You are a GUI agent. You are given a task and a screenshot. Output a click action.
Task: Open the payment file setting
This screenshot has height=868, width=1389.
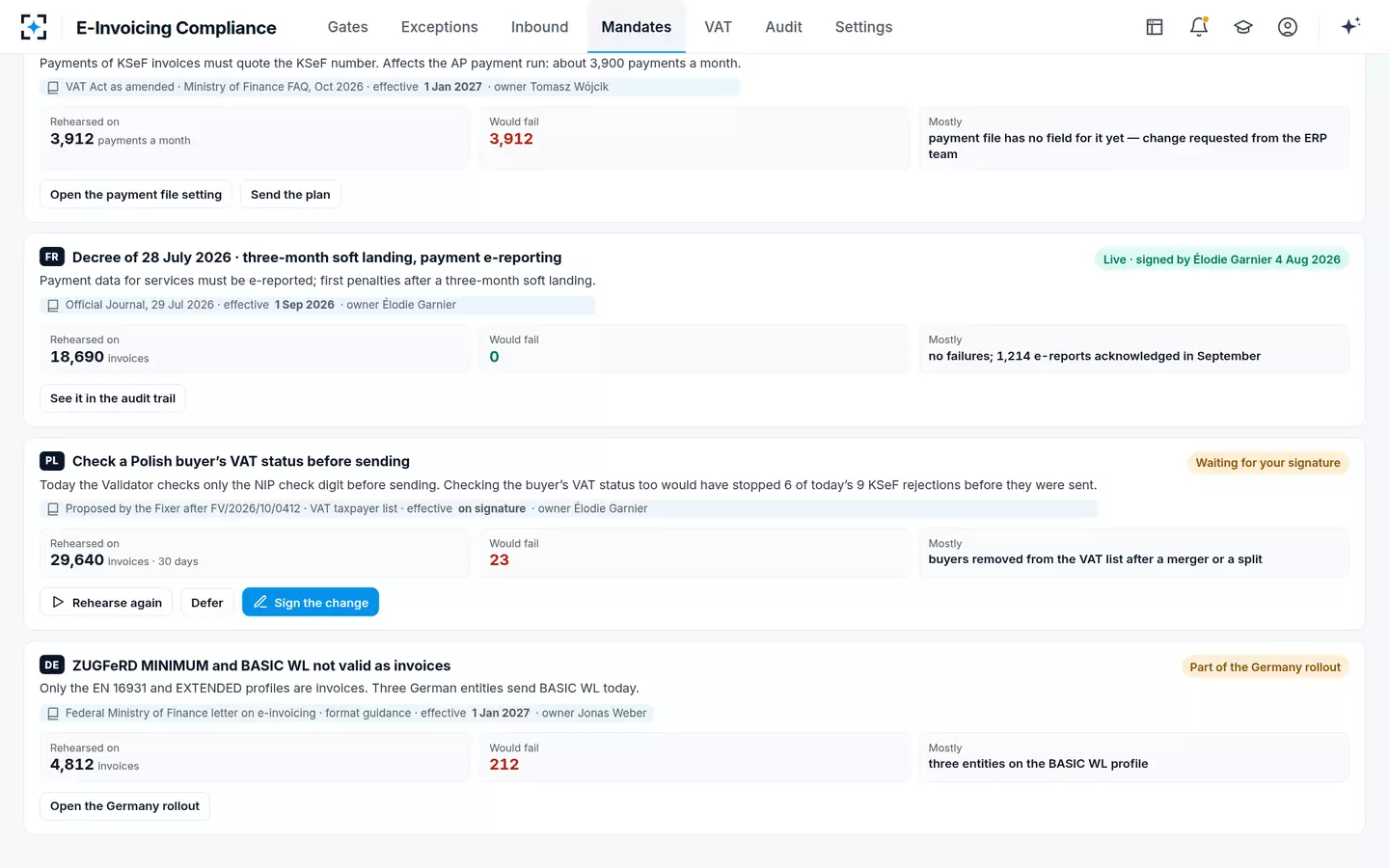(136, 194)
